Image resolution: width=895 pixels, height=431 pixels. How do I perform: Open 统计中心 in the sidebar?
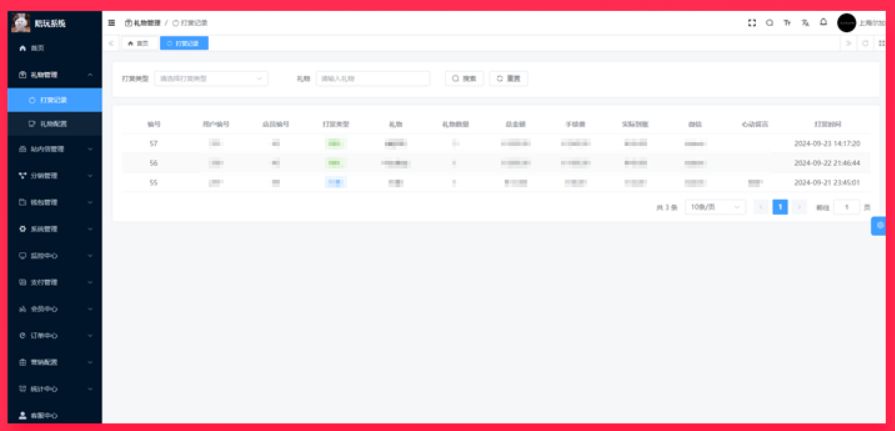55,389
